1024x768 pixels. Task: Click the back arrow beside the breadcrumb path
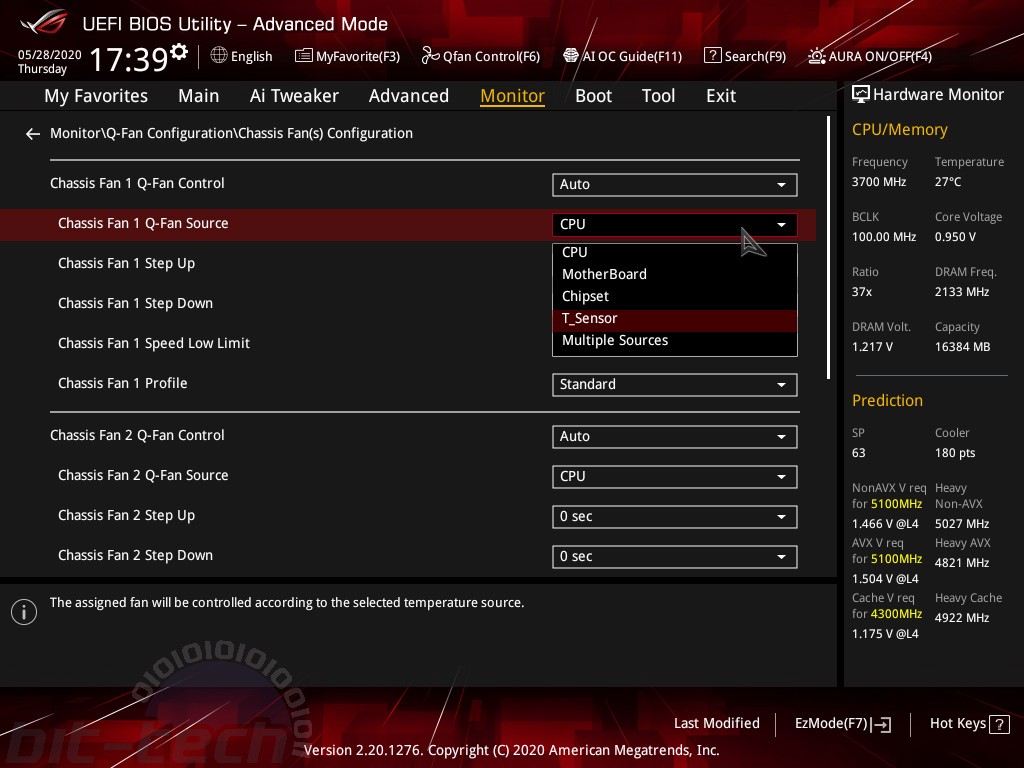33,134
